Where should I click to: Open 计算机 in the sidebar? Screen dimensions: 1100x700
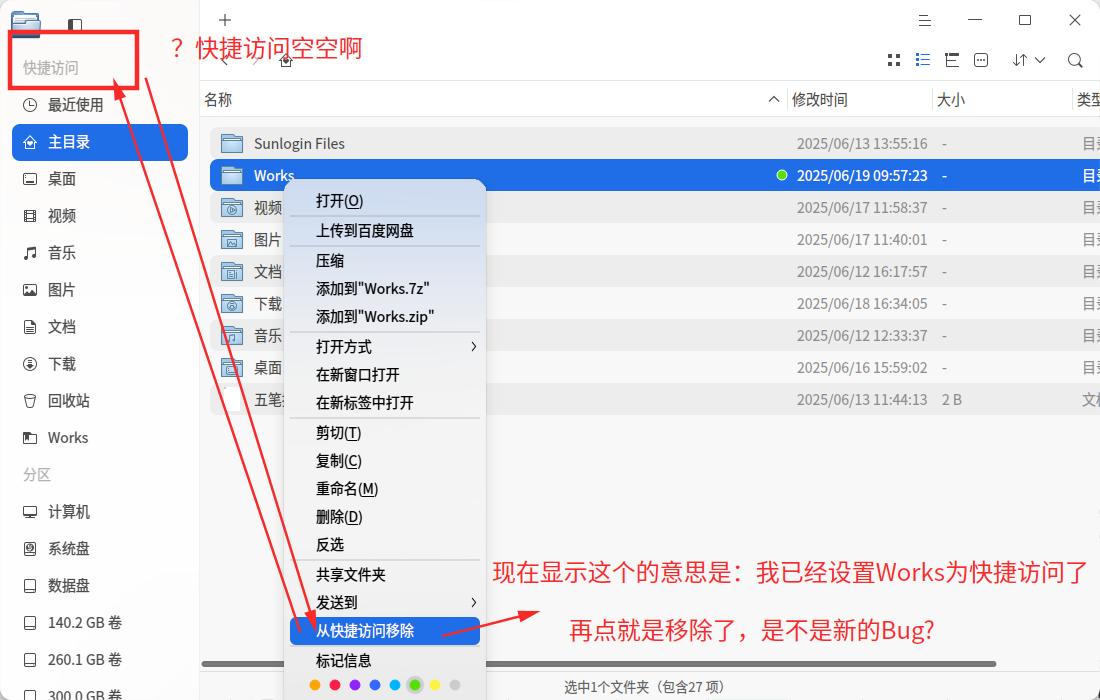(x=100, y=512)
